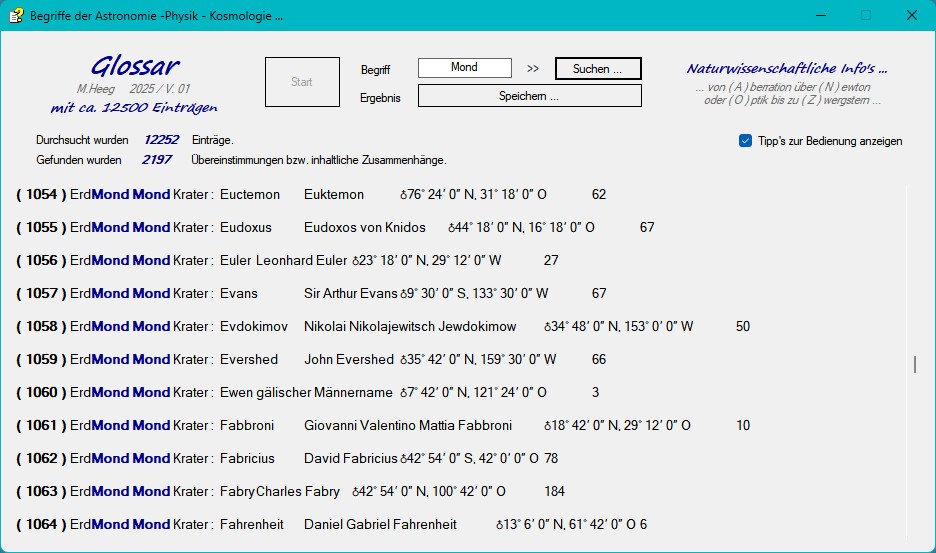Viewport: 936px width, 553px height.
Task: Select result row 1064 Fahrenheit
Action: pyautogui.click(x=331, y=524)
